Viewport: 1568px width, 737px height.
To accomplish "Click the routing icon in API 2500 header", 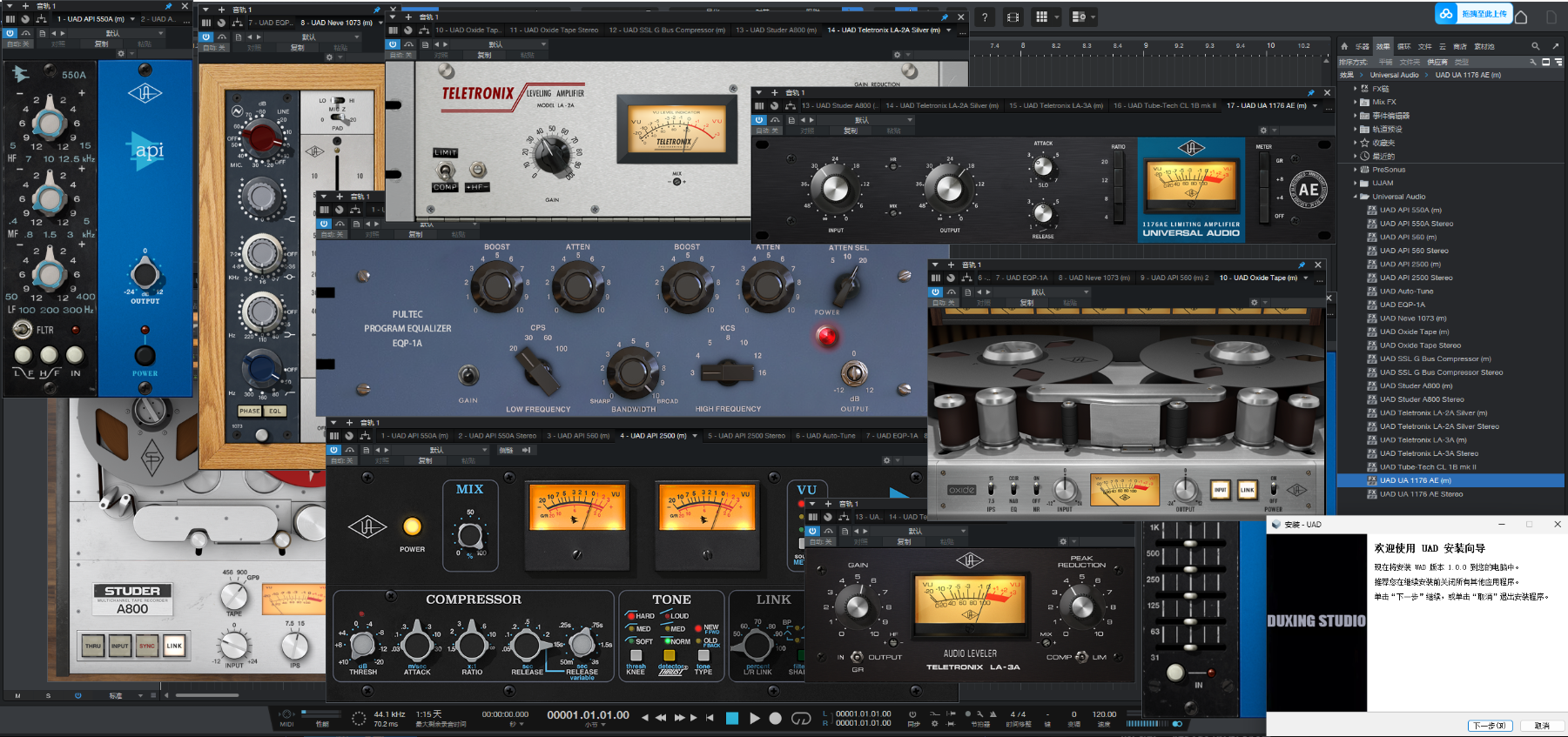I will (x=365, y=436).
